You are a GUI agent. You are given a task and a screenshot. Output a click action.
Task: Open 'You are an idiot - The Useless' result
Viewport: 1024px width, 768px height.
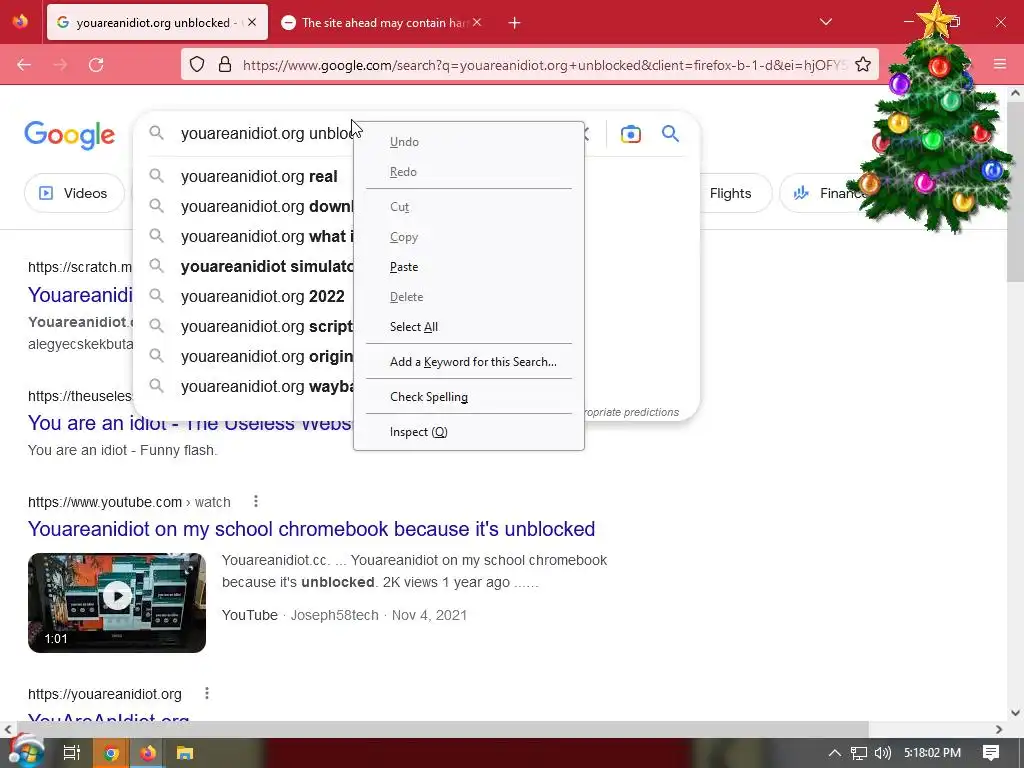[x=190, y=423]
